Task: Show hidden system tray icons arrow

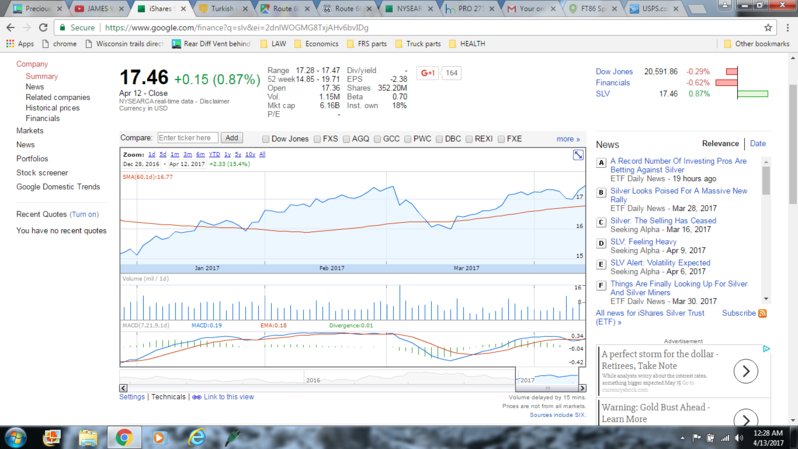Action: tap(682, 438)
